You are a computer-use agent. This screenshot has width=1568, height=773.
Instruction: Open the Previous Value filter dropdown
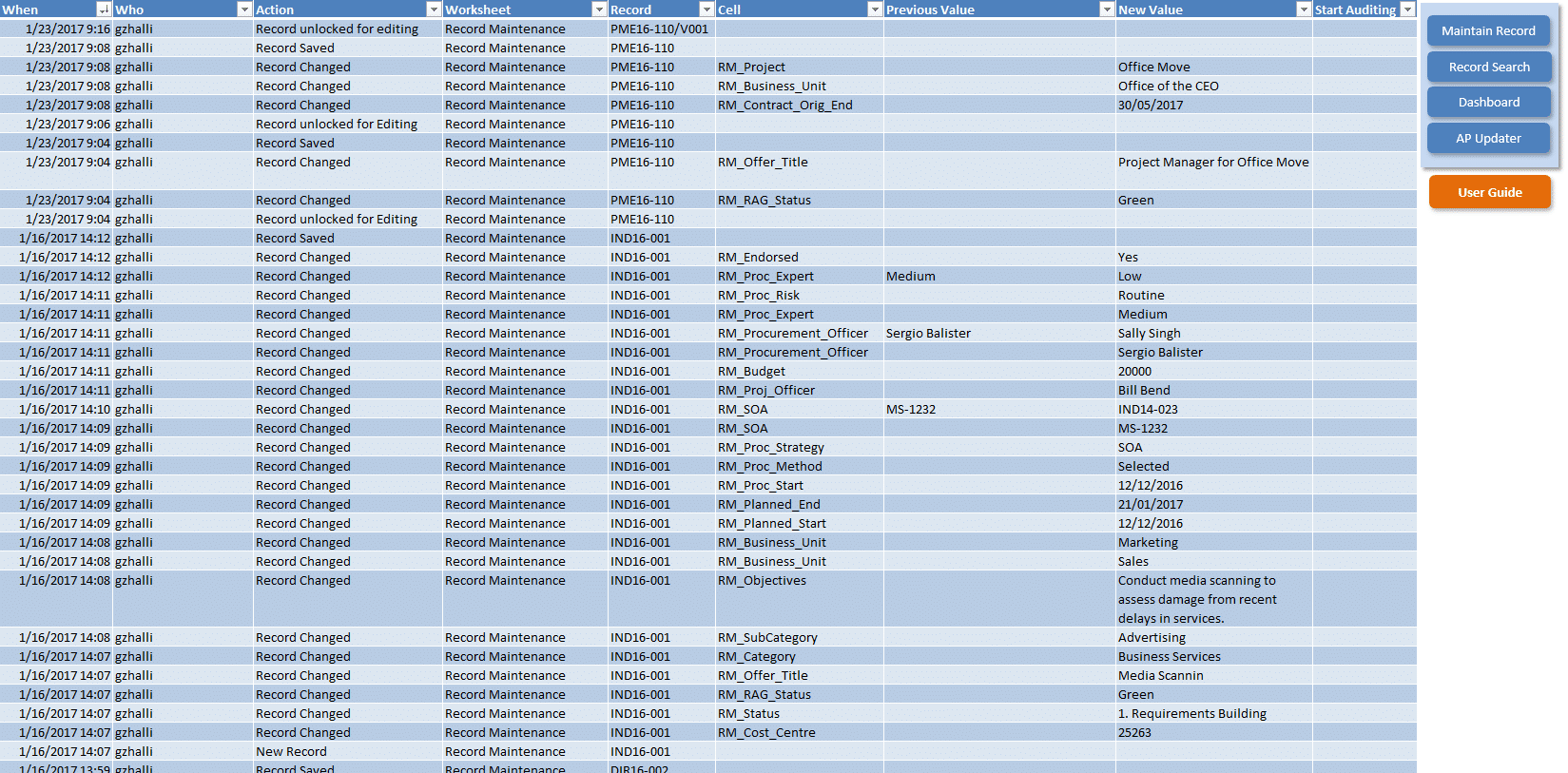tap(1107, 10)
